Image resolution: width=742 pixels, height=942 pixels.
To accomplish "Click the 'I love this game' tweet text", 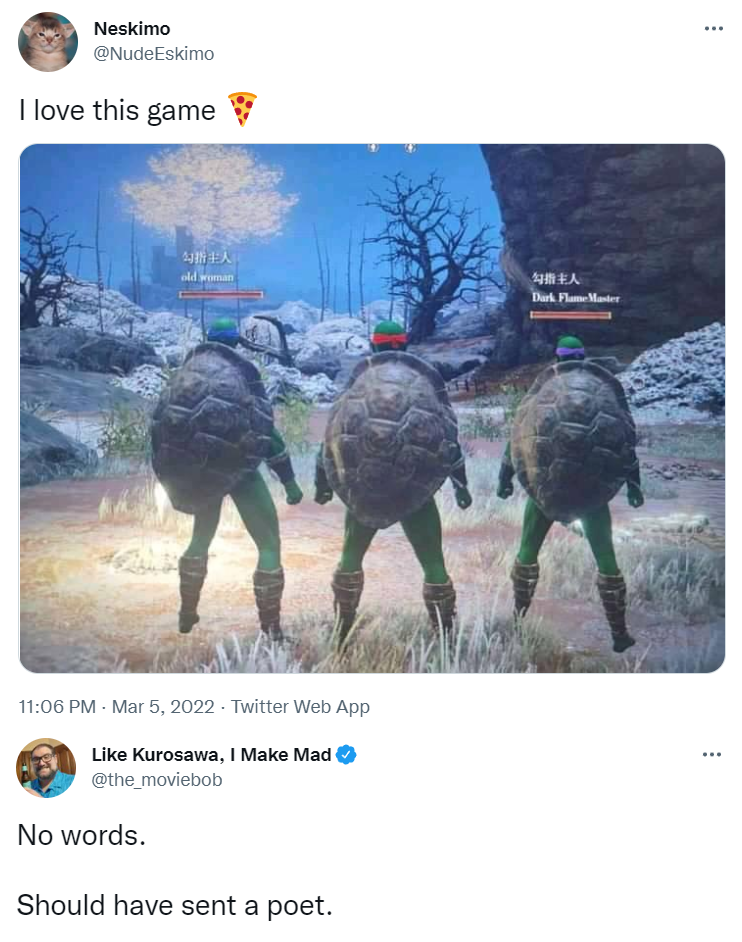I will coord(117,110).
